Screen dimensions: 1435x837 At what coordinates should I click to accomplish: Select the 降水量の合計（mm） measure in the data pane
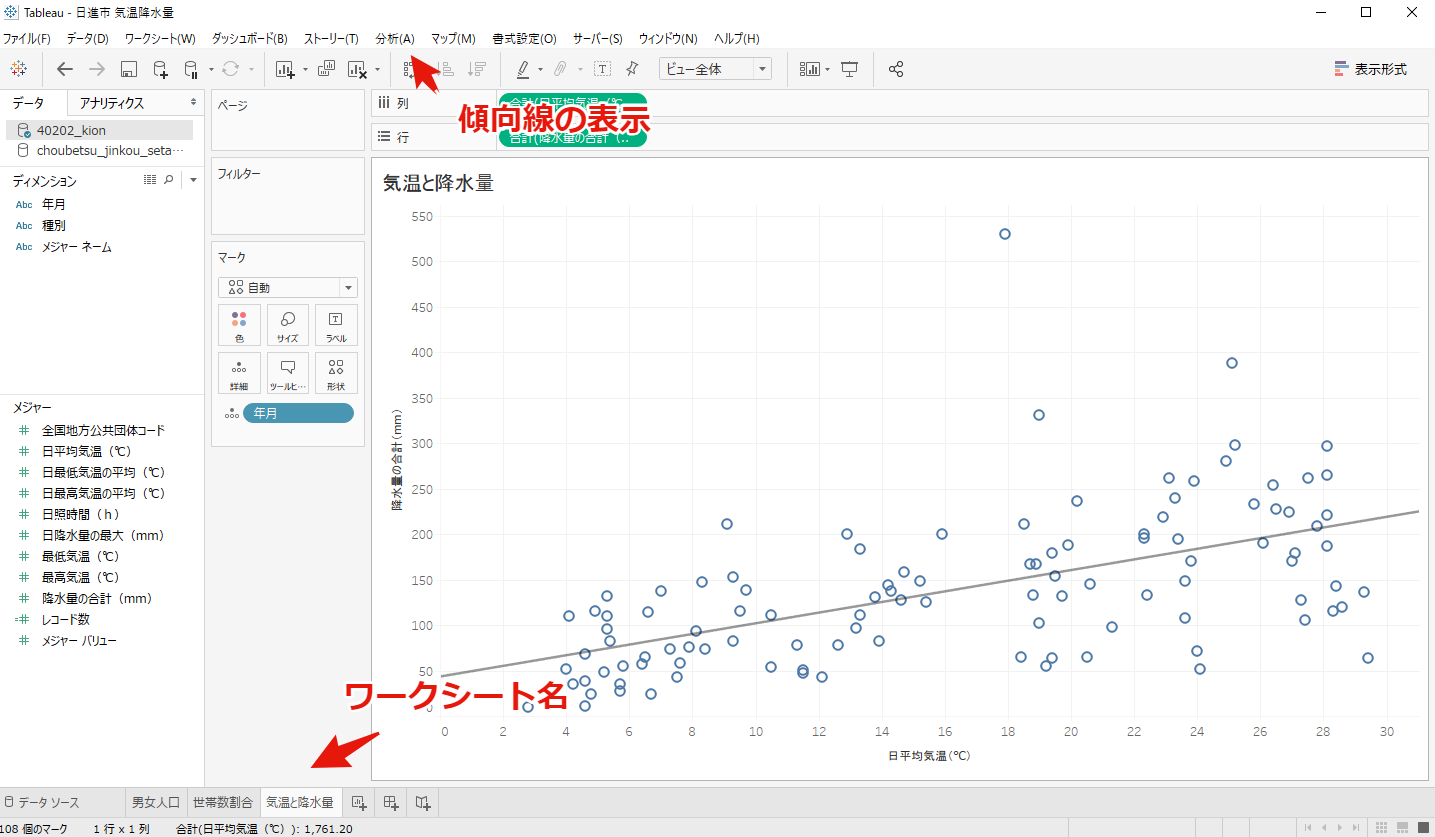coord(97,598)
